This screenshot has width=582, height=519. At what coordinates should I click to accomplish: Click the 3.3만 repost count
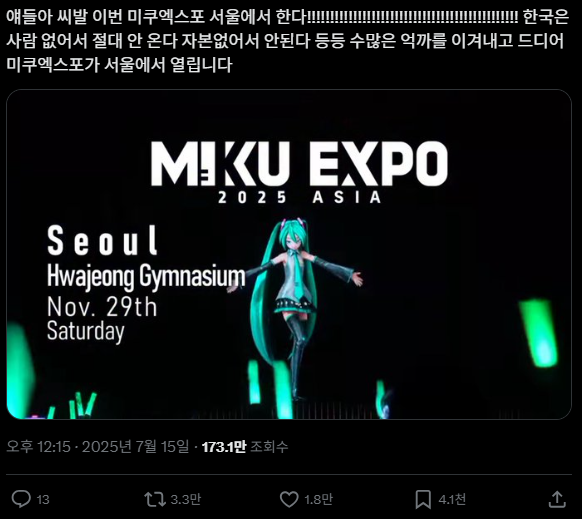click(186, 499)
